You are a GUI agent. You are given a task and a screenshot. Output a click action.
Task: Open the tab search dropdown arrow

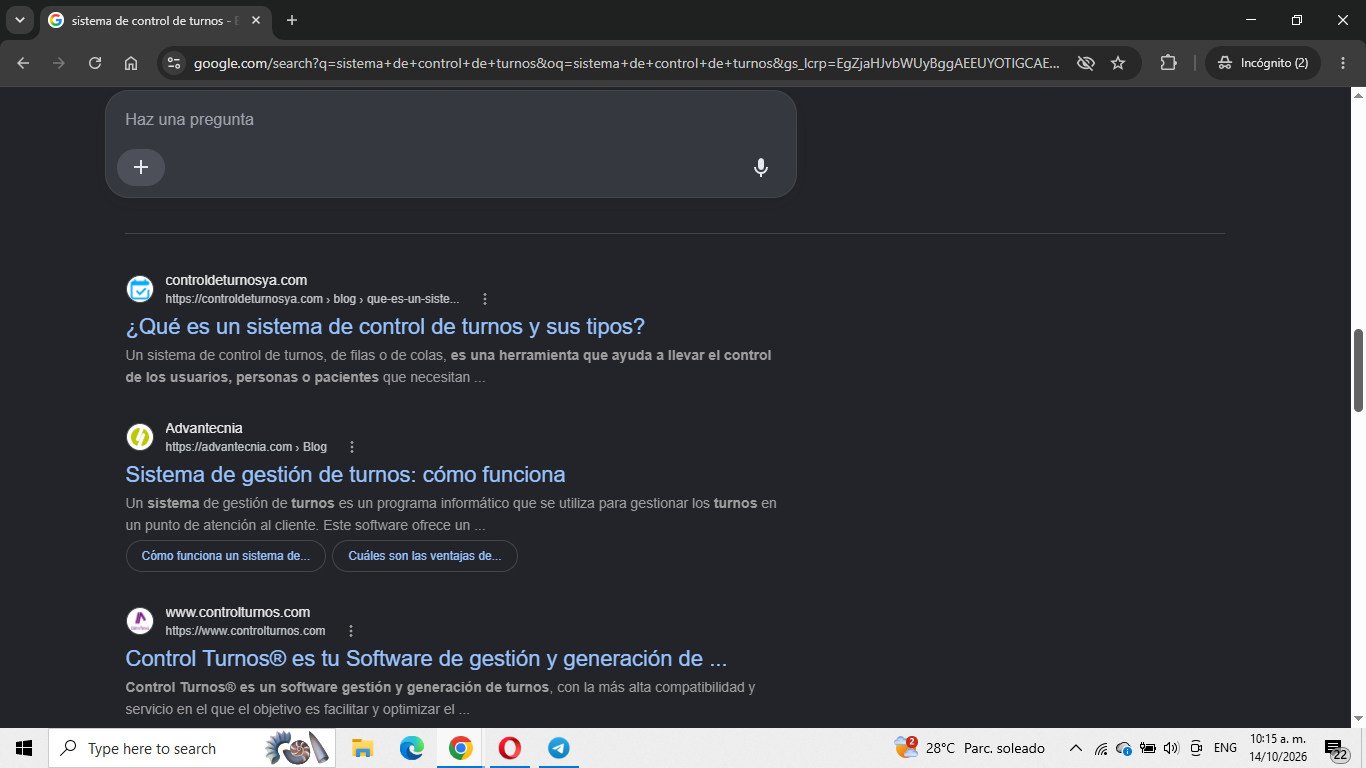(x=19, y=20)
